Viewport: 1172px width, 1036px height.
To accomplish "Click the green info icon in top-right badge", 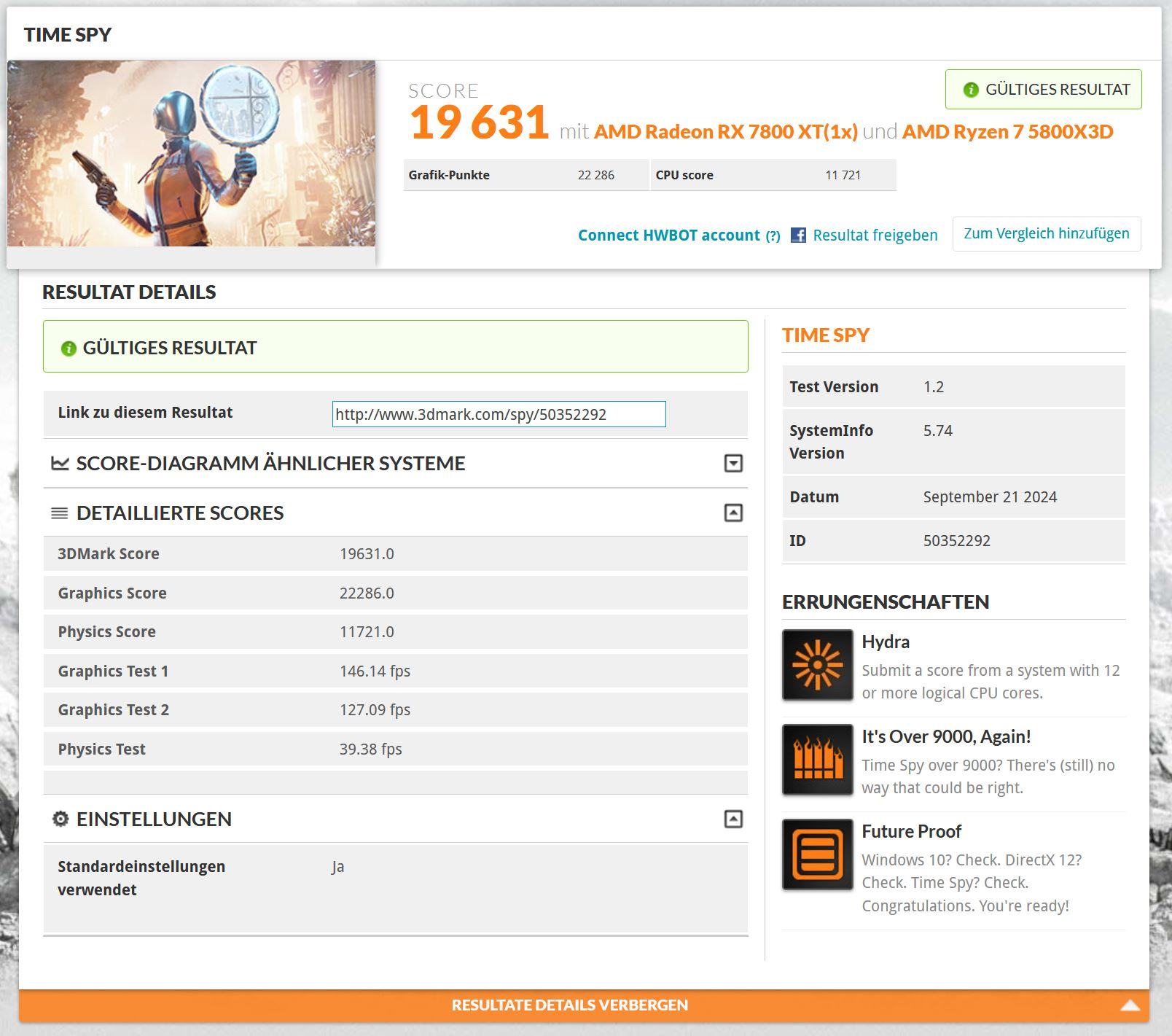I will (x=970, y=90).
